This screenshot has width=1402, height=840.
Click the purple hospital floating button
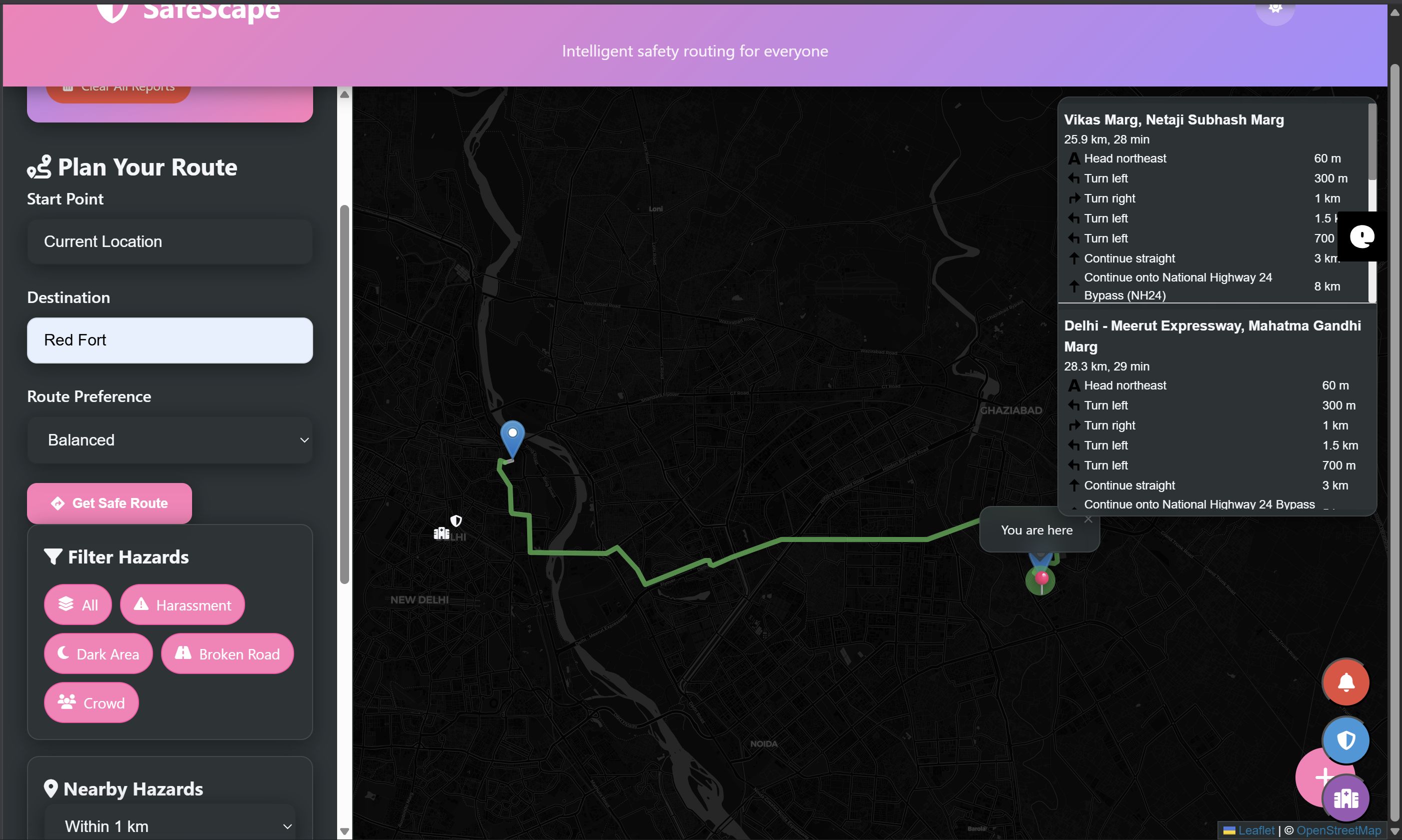[x=1345, y=798]
